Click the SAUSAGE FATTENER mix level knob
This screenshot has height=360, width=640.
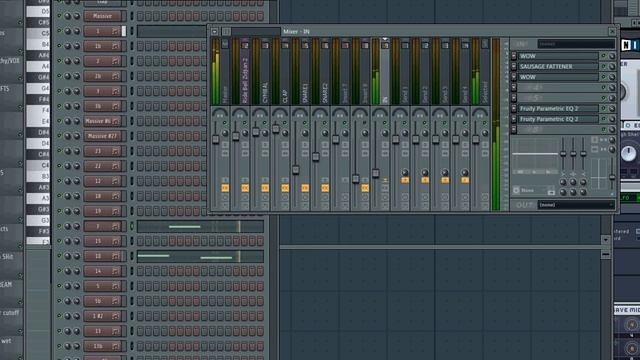point(612,67)
